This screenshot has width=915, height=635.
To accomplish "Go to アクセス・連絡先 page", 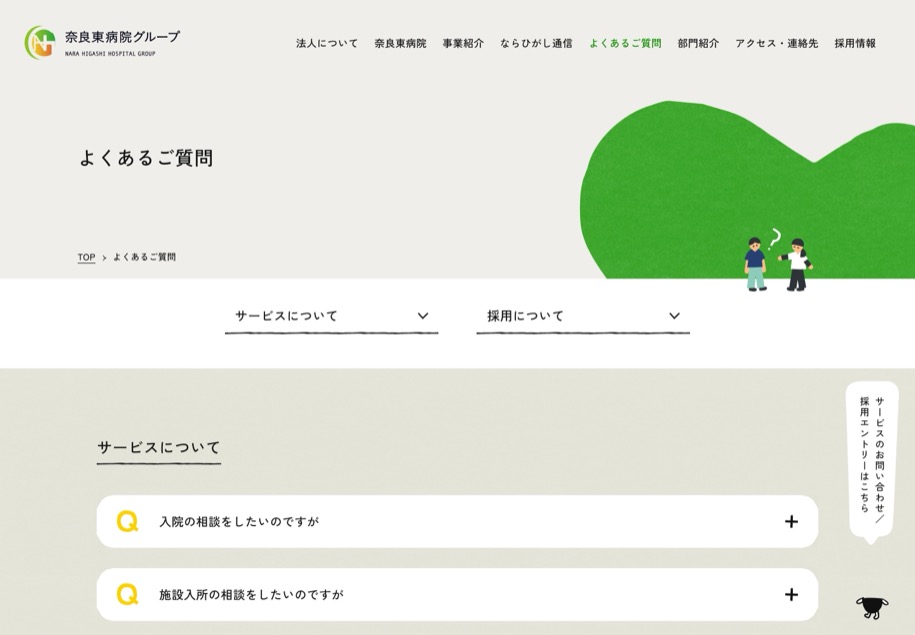I will (x=777, y=43).
